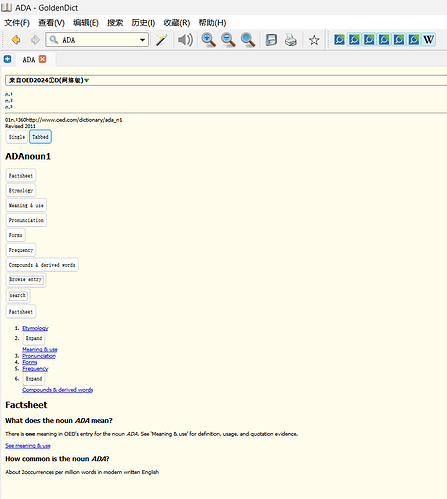Open the 文件(F) menu
The height and width of the screenshot is (499, 447).
pyautogui.click(x=17, y=23)
